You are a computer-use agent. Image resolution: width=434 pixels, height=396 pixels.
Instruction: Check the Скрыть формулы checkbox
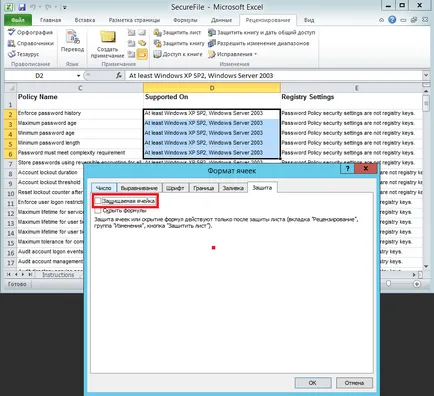coord(98,211)
